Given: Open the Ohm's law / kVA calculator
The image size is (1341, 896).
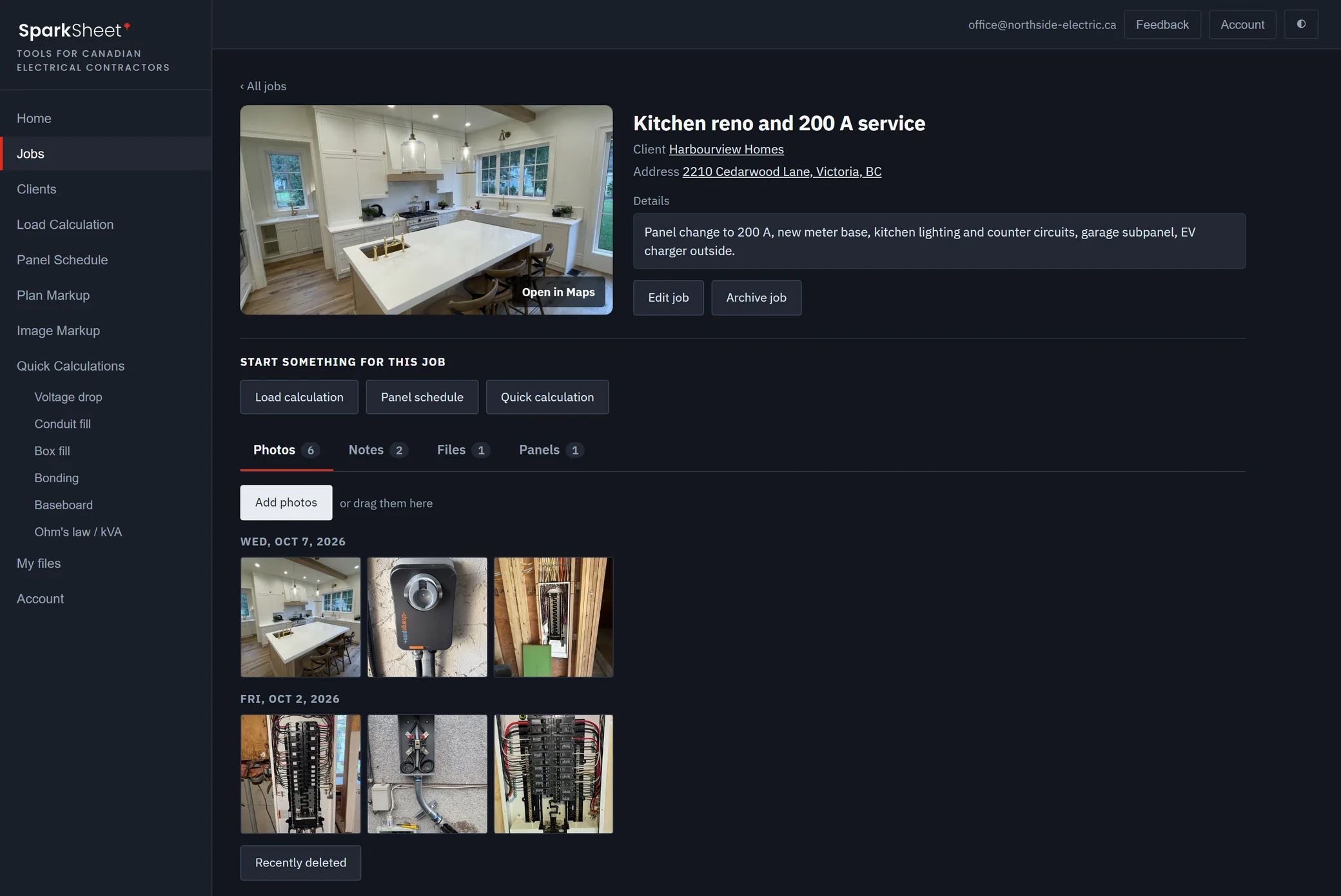Looking at the screenshot, I should [x=78, y=532].
